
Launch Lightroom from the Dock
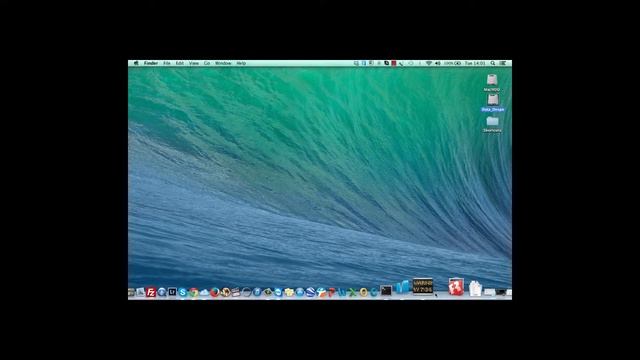[x=172, y=292]
